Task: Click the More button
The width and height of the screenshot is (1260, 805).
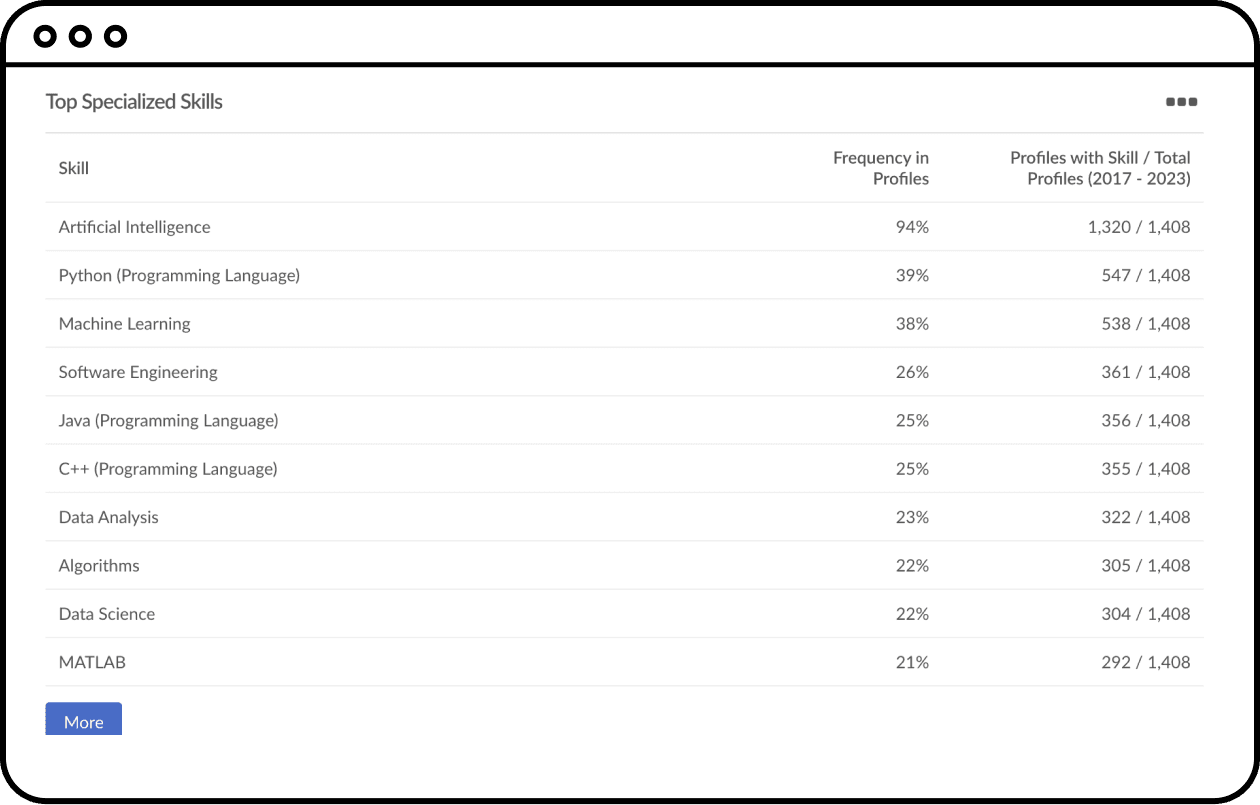Action: [x=84, y=719]
